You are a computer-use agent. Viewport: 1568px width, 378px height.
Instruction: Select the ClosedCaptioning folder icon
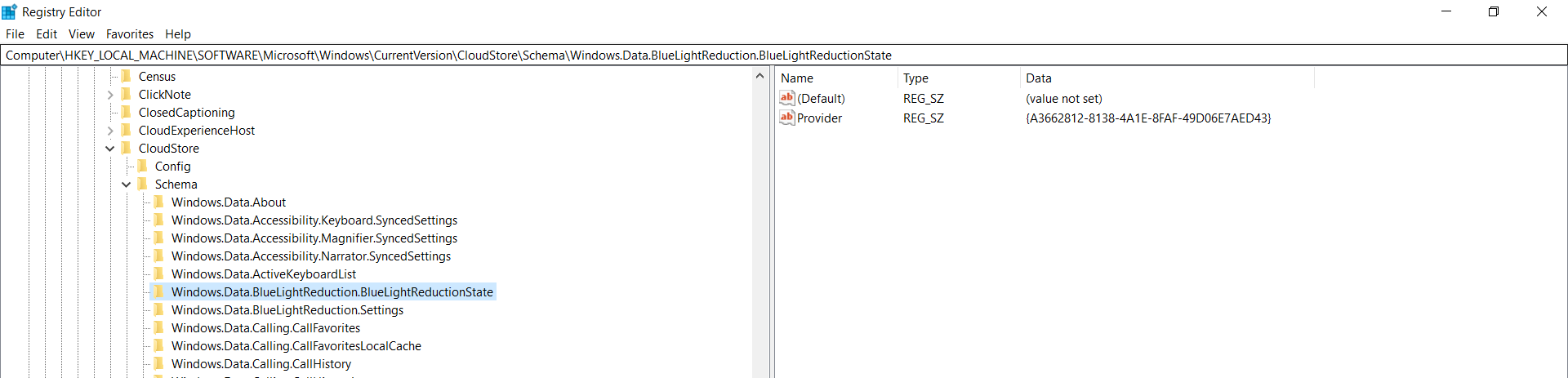[x=127, y=113]
